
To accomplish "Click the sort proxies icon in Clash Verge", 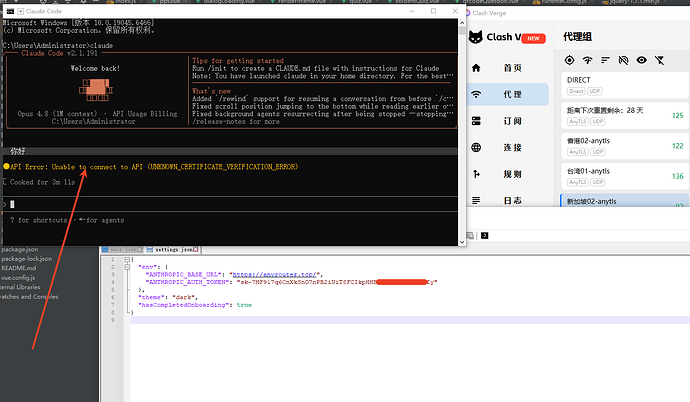I will tap(605, 60).
